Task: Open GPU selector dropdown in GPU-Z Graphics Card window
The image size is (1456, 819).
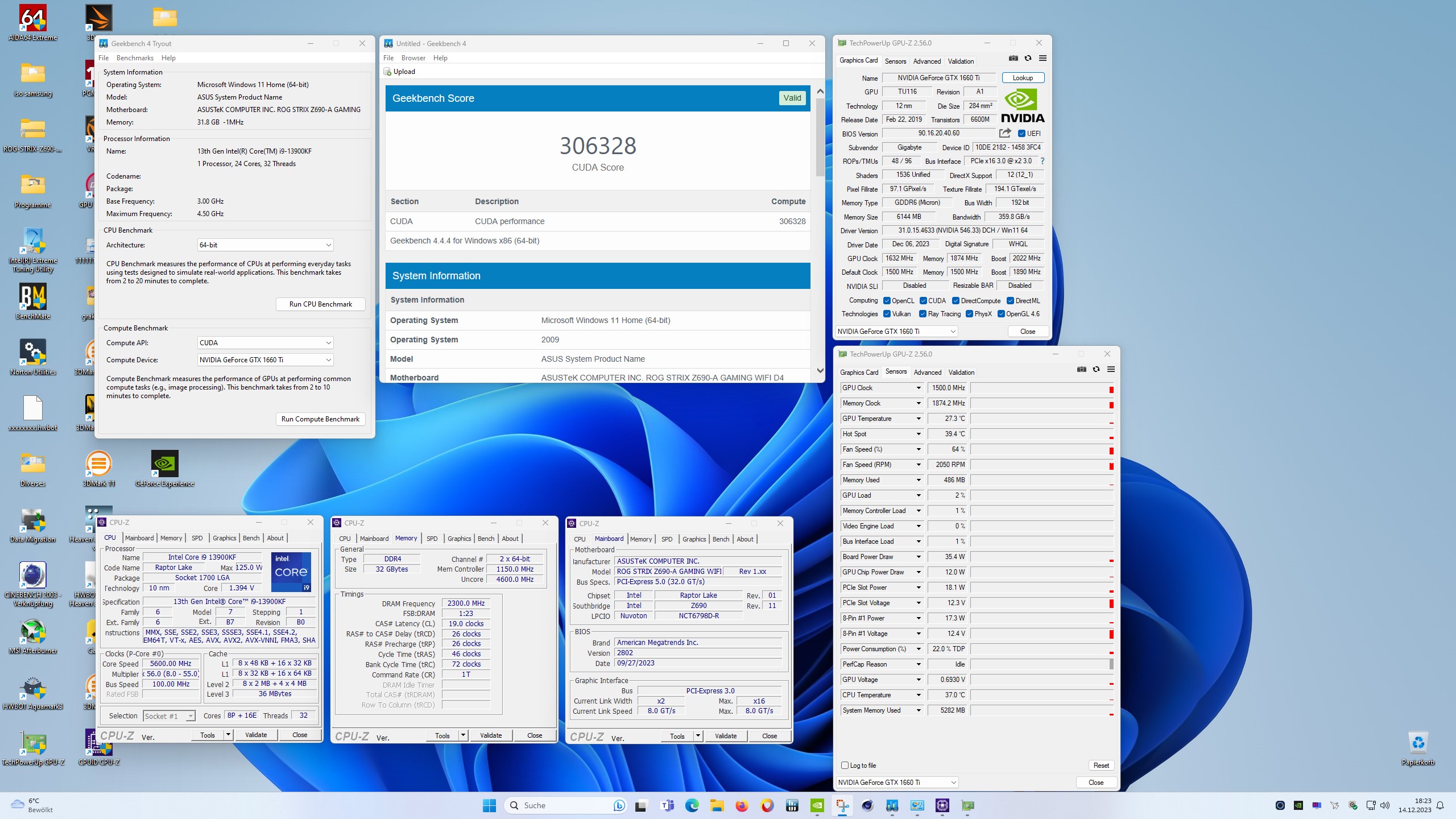Action: [897, 332]
